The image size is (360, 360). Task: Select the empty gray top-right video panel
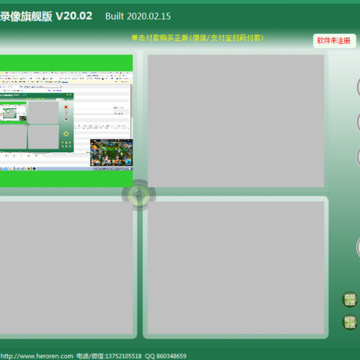point(236,121)
